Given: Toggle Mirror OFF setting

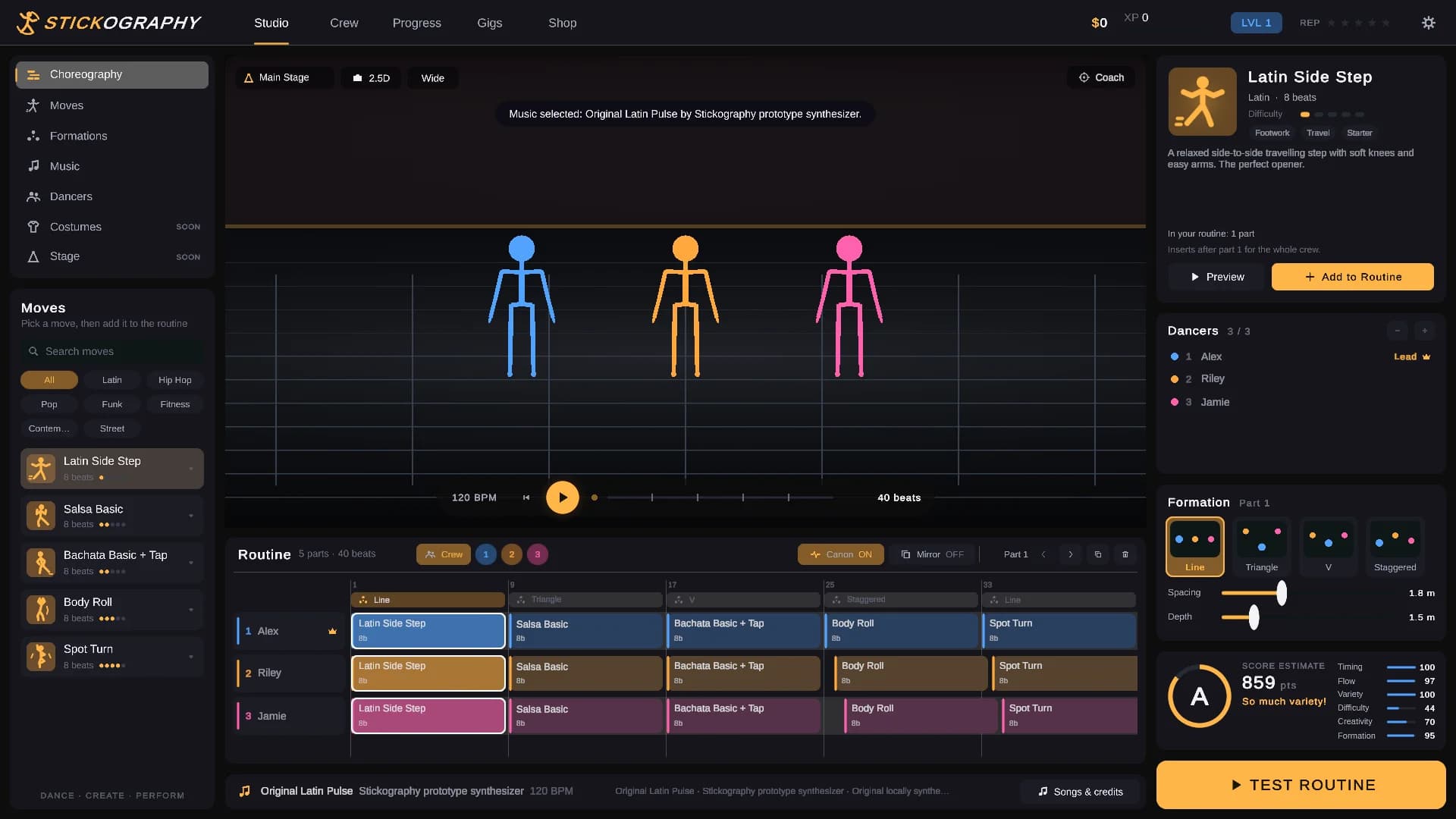Looking at the screenshot, I should click(x=932, y=554).
